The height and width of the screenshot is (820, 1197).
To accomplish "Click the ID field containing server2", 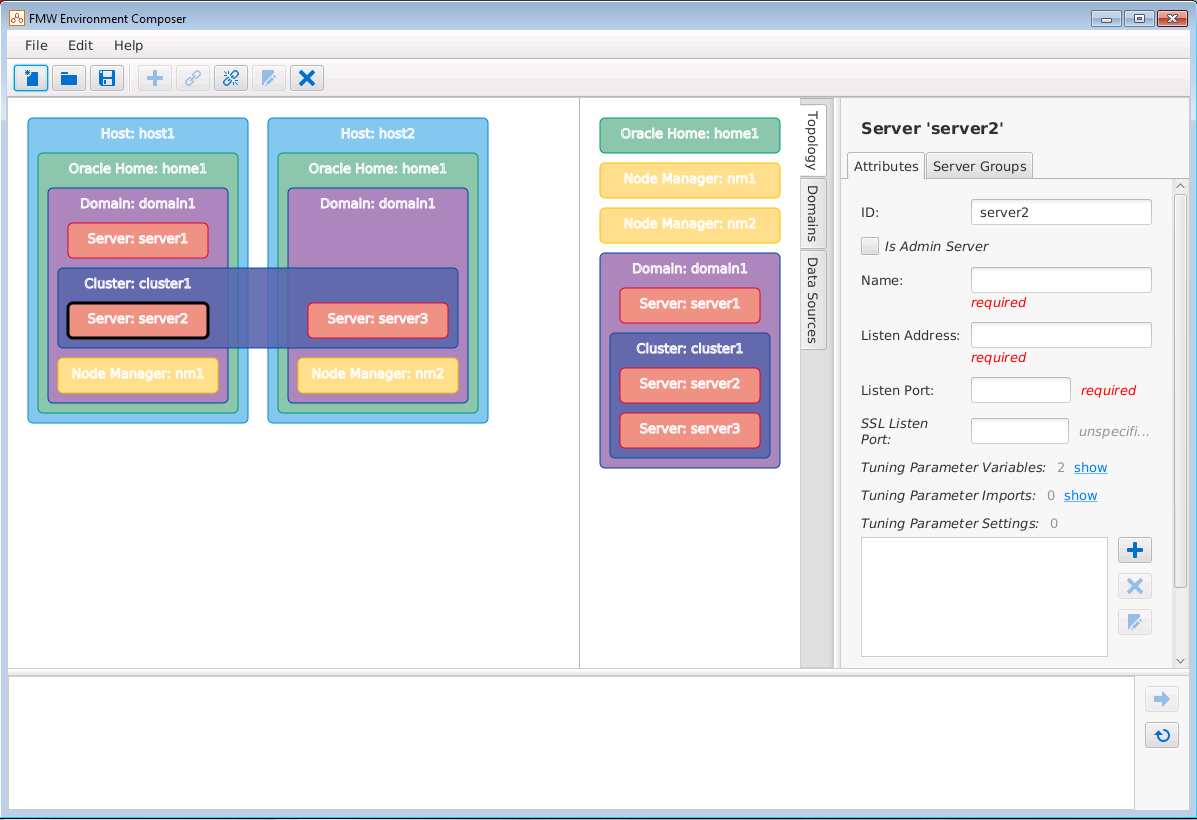I will pyautogui.click(x=1061, y=212).
